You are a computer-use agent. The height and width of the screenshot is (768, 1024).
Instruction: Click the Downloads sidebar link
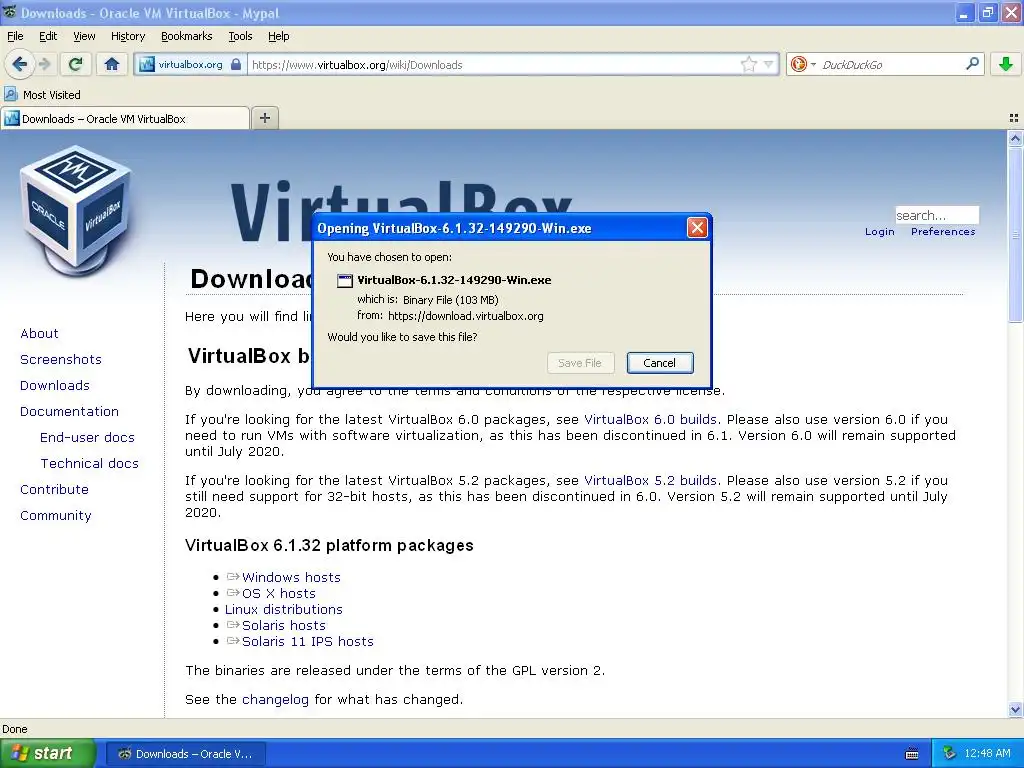click(55, 386)
